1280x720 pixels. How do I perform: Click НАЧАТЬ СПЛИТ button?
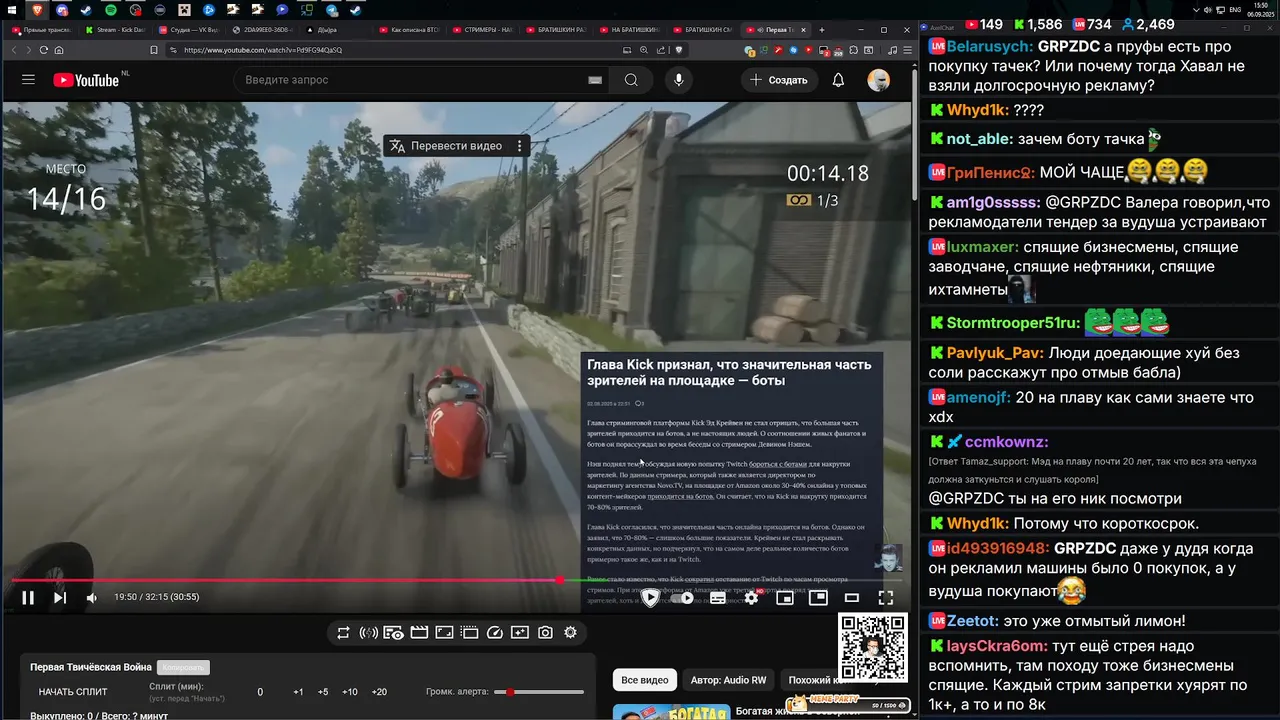click(73, 692)
